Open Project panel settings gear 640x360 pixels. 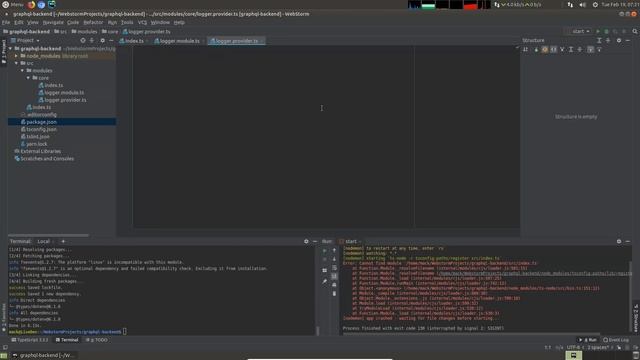(x=102, y=40)
